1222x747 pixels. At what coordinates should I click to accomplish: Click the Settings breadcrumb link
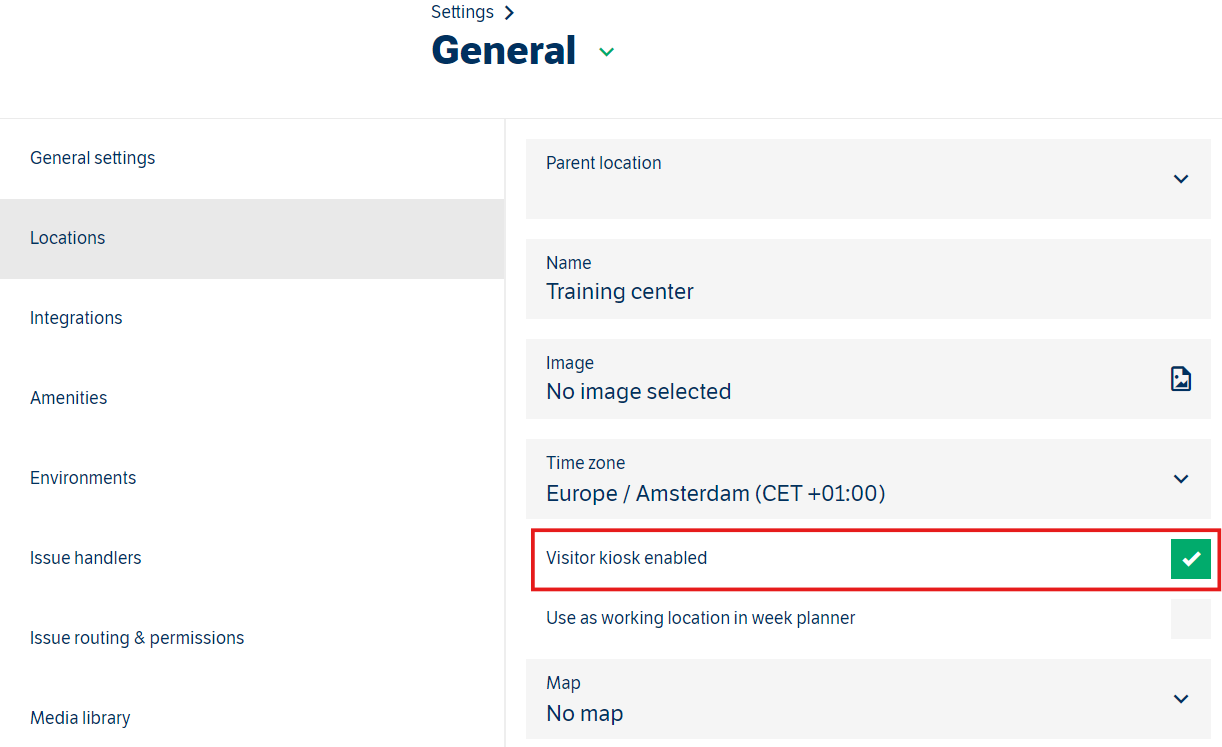pyautogui.click(x=462, y=13)
